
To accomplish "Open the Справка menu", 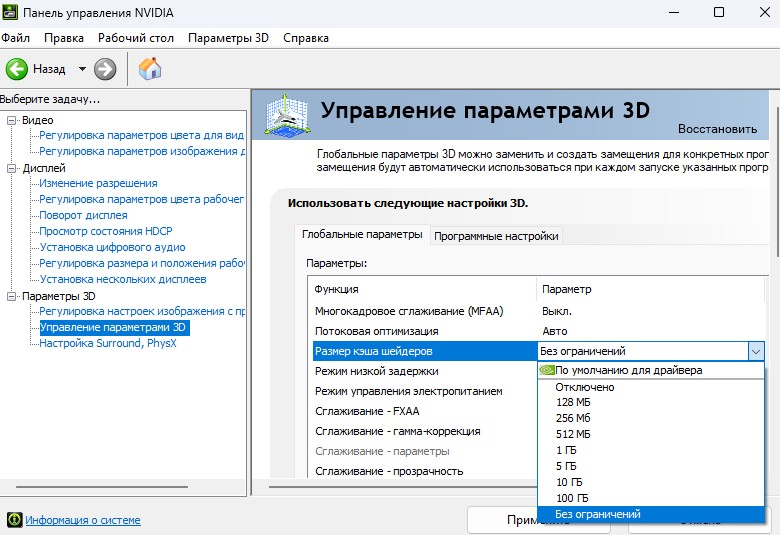I will coord(306,38).
